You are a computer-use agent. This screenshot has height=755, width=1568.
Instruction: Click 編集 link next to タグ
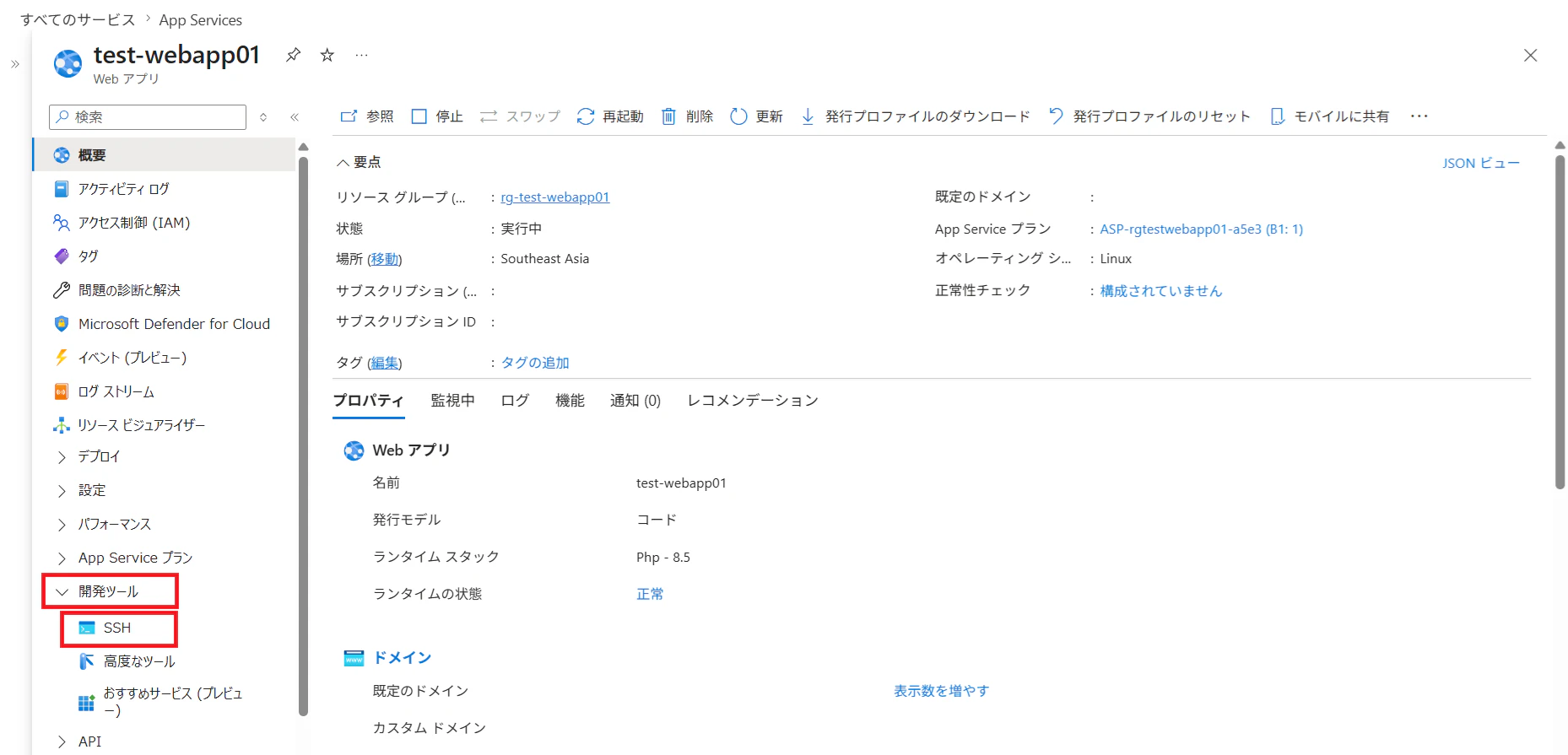click(384, 363)
